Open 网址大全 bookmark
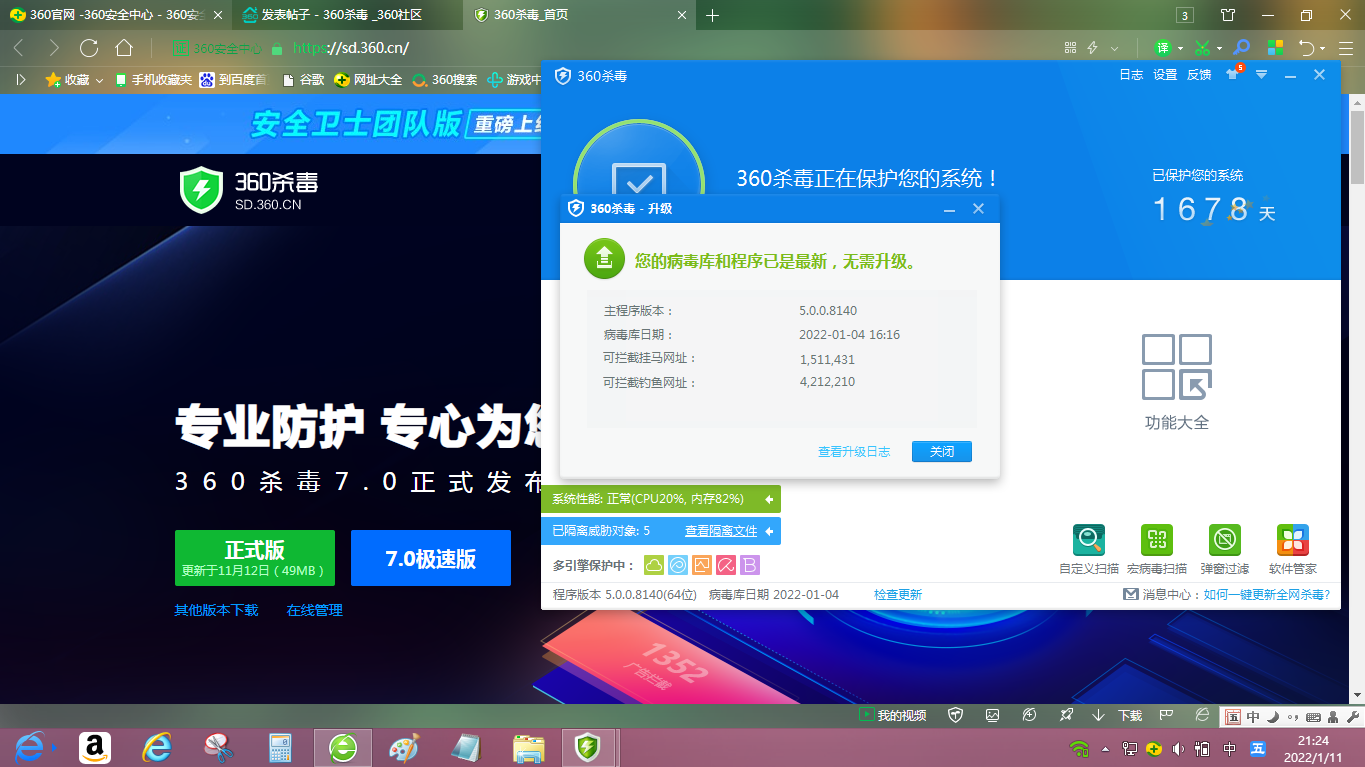The height and width of the screenshot is (767, 1365). [x=369, y=80]
